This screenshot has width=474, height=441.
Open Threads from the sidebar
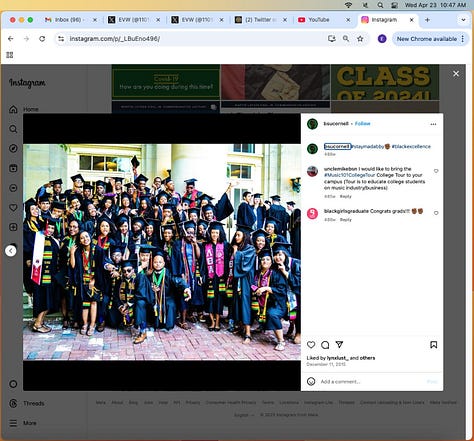(27, 403)
